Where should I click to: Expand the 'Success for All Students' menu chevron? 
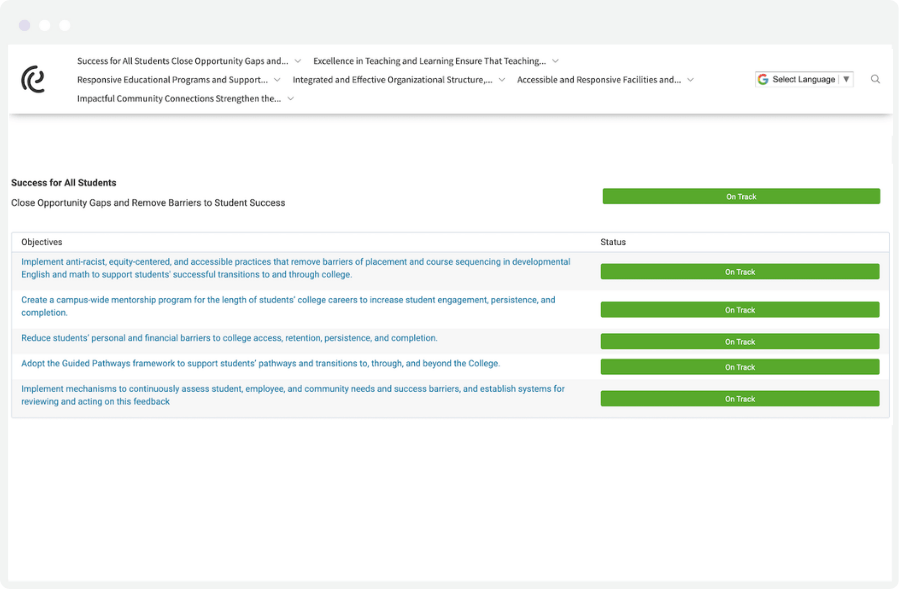pos(299,60)
